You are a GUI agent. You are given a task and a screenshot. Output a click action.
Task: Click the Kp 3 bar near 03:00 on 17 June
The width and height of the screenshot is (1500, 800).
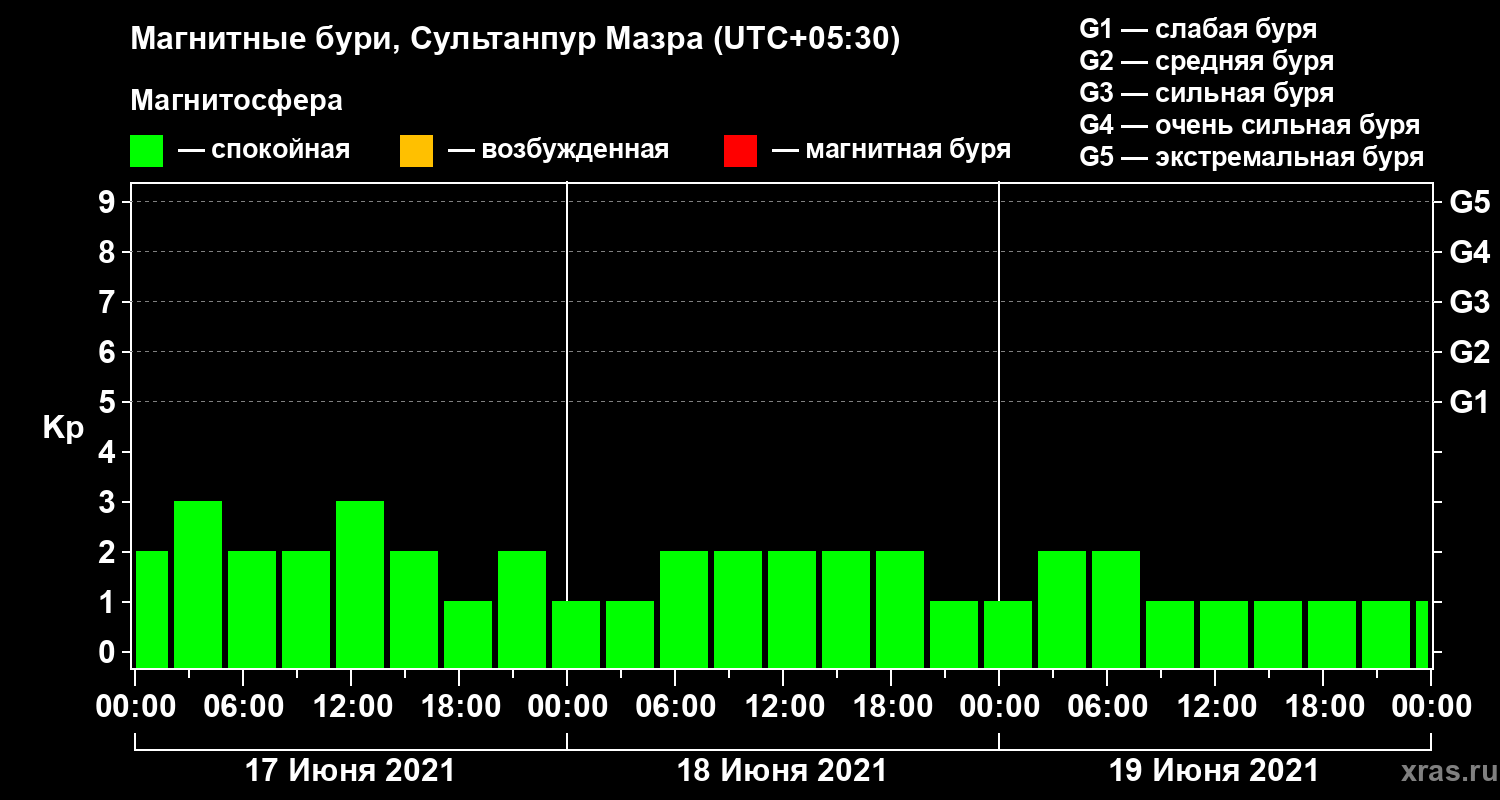(x=198, y=584)
